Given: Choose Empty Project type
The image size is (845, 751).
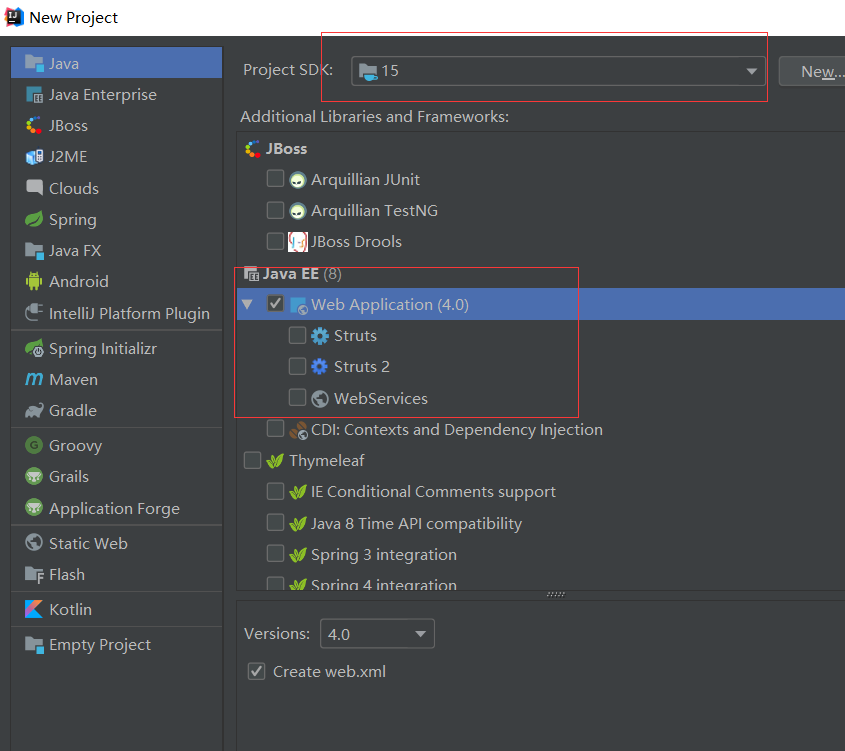Looking at the screenshot, I should [x=116, y=645].
